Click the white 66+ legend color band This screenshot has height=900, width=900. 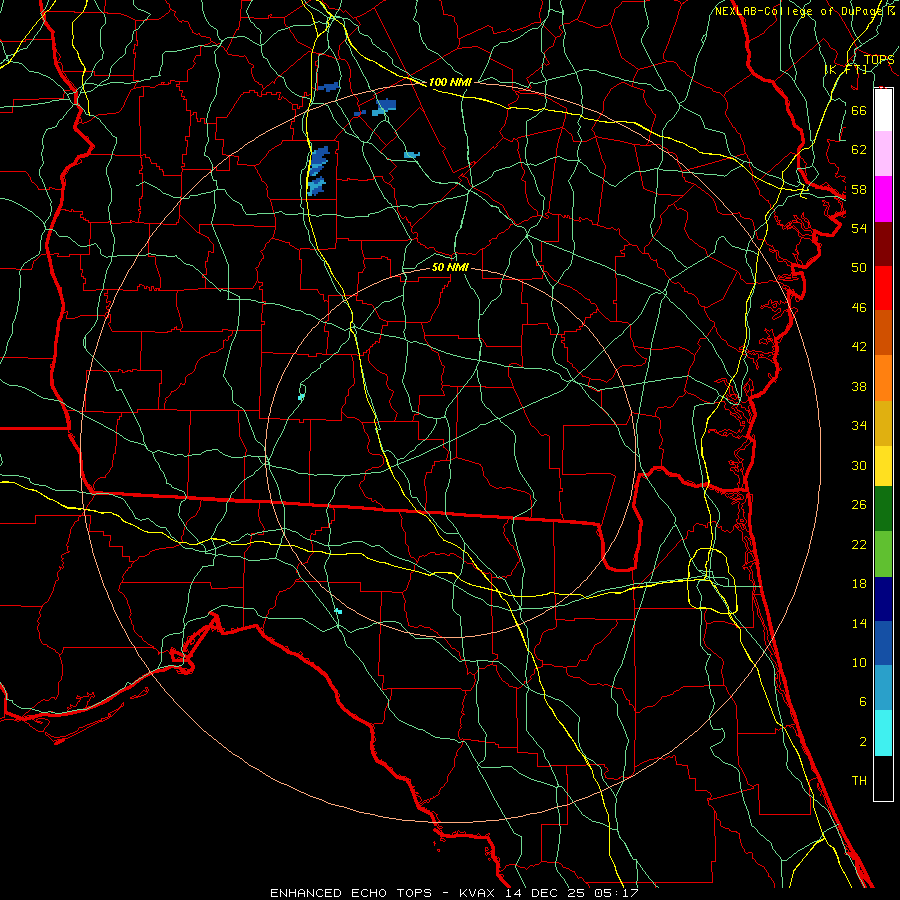point(883,110)
